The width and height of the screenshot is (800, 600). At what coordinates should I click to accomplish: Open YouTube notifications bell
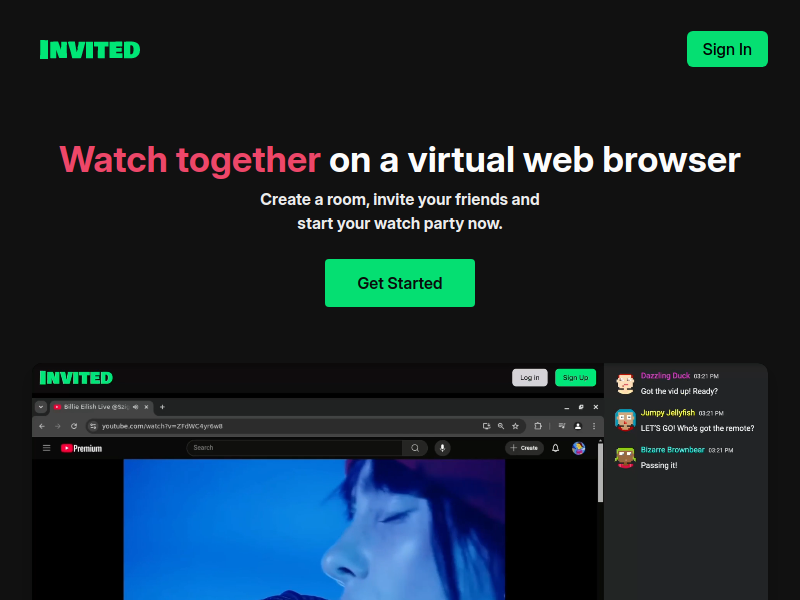(x=556, y=448)
